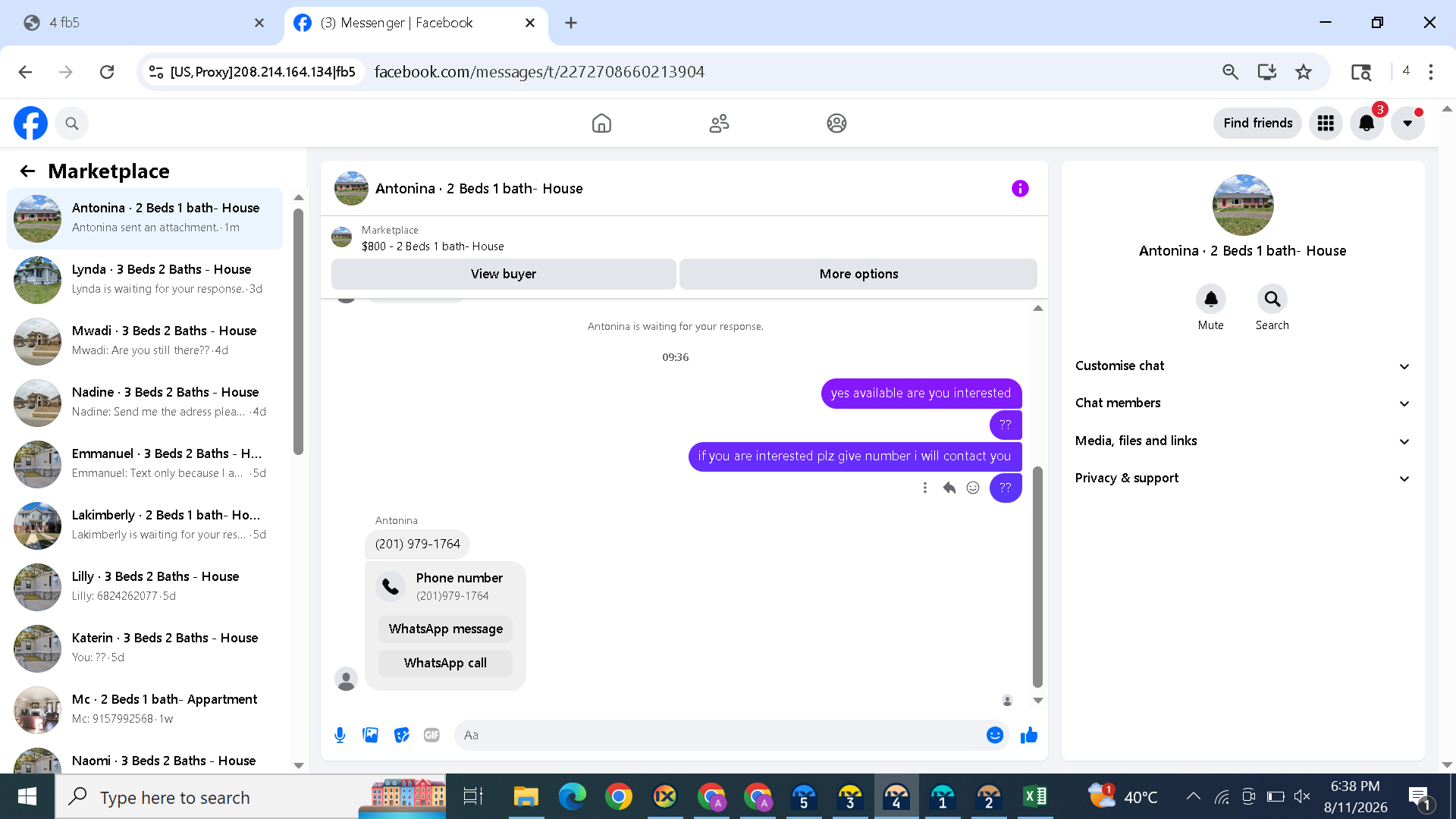
Task: Click Antonina's large profile thumbnail in info panel
Action: [x=1243, y=206]
